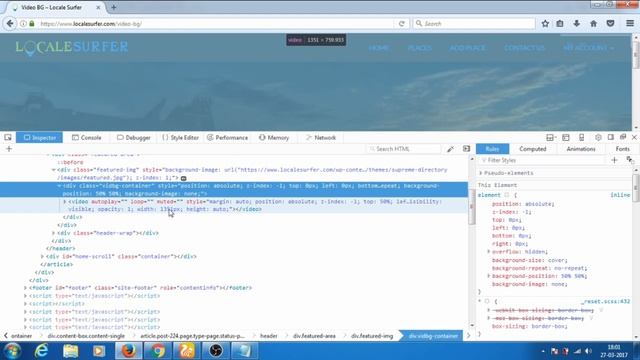Click the CONTACT US navigation link
Viewport: 640px width, 360px height.
click(x=524, y=48)
